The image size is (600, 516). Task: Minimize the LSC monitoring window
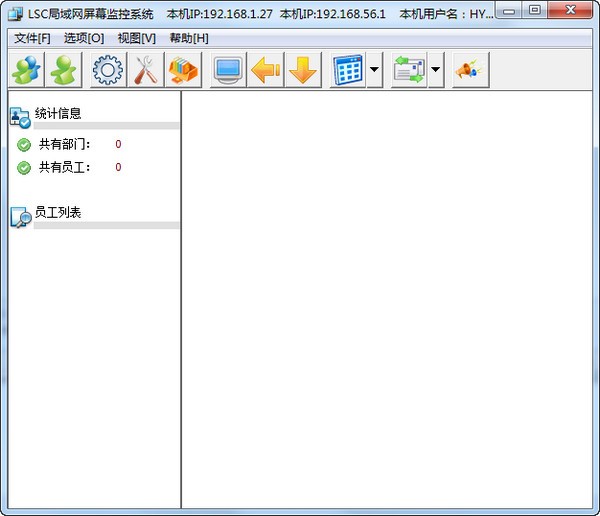pyautogui.click(x=509, y=11)
